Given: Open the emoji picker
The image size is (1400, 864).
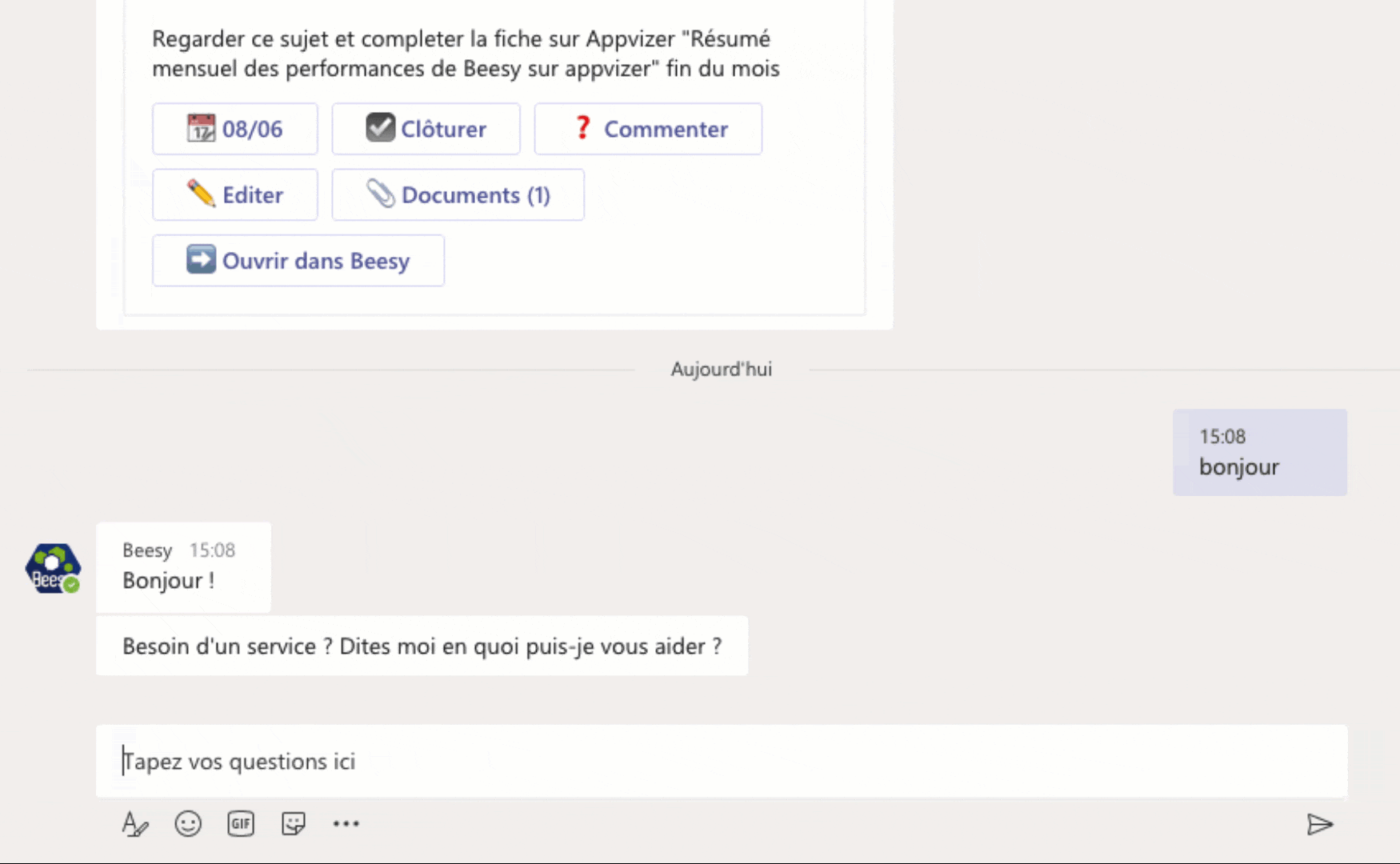Looking at the screenshot, I should click(x=188, y=824).
